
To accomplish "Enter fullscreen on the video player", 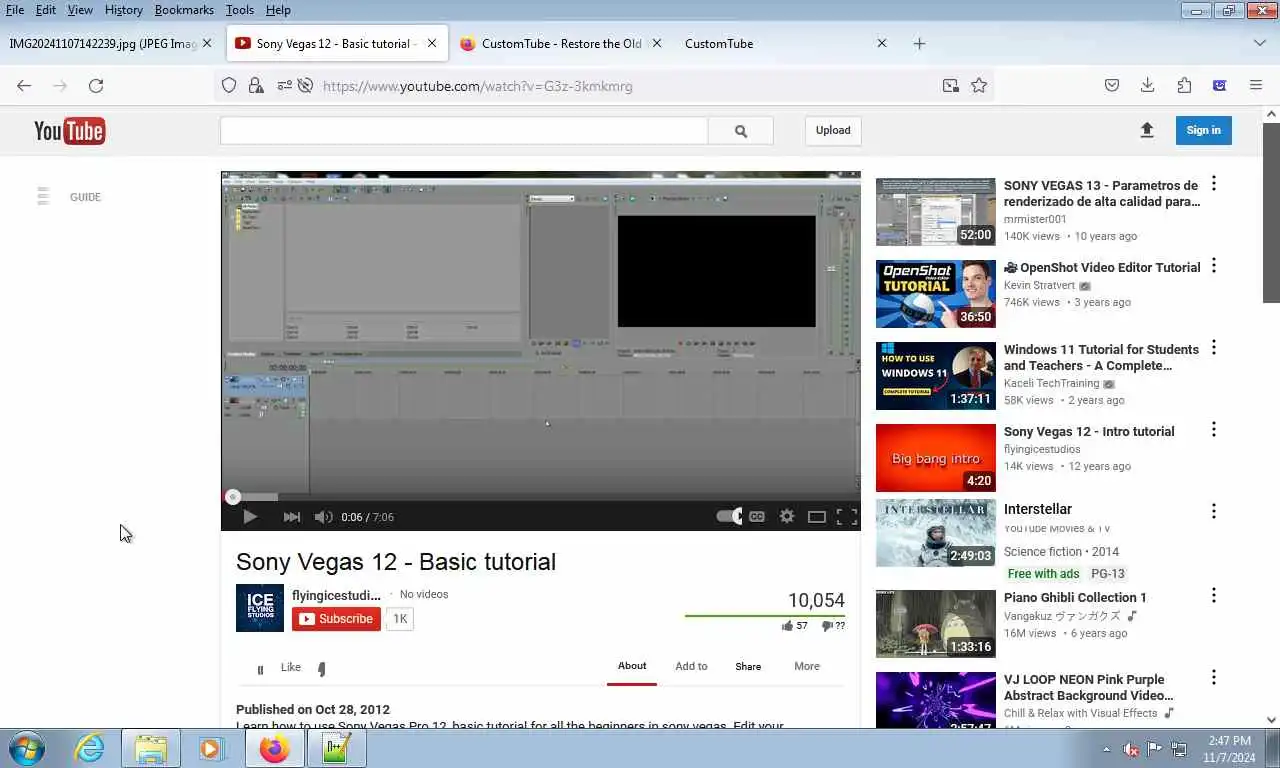I will pyautogui.click(x=847, y=517).
